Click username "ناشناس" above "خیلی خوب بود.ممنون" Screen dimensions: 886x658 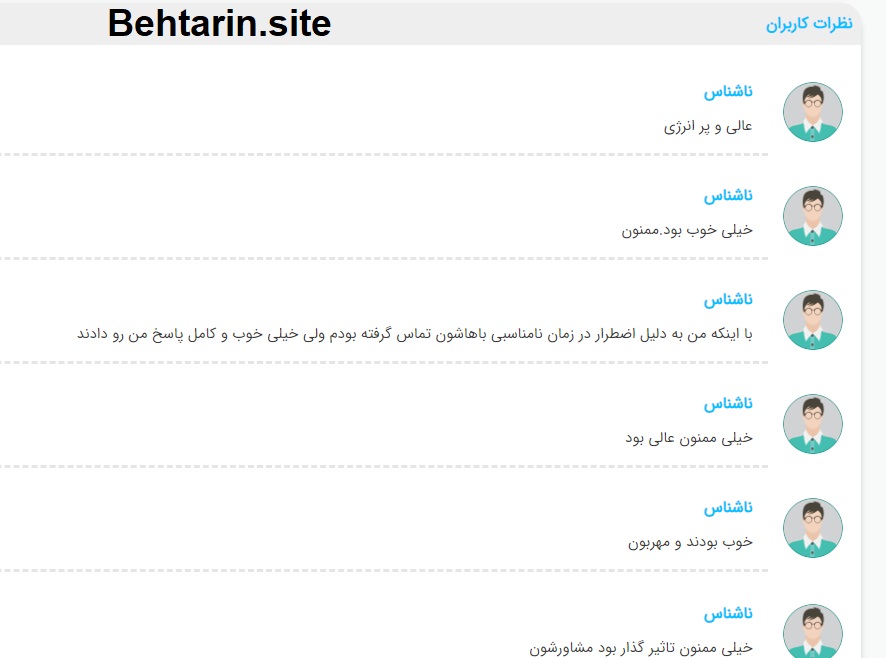coord(728,196)
